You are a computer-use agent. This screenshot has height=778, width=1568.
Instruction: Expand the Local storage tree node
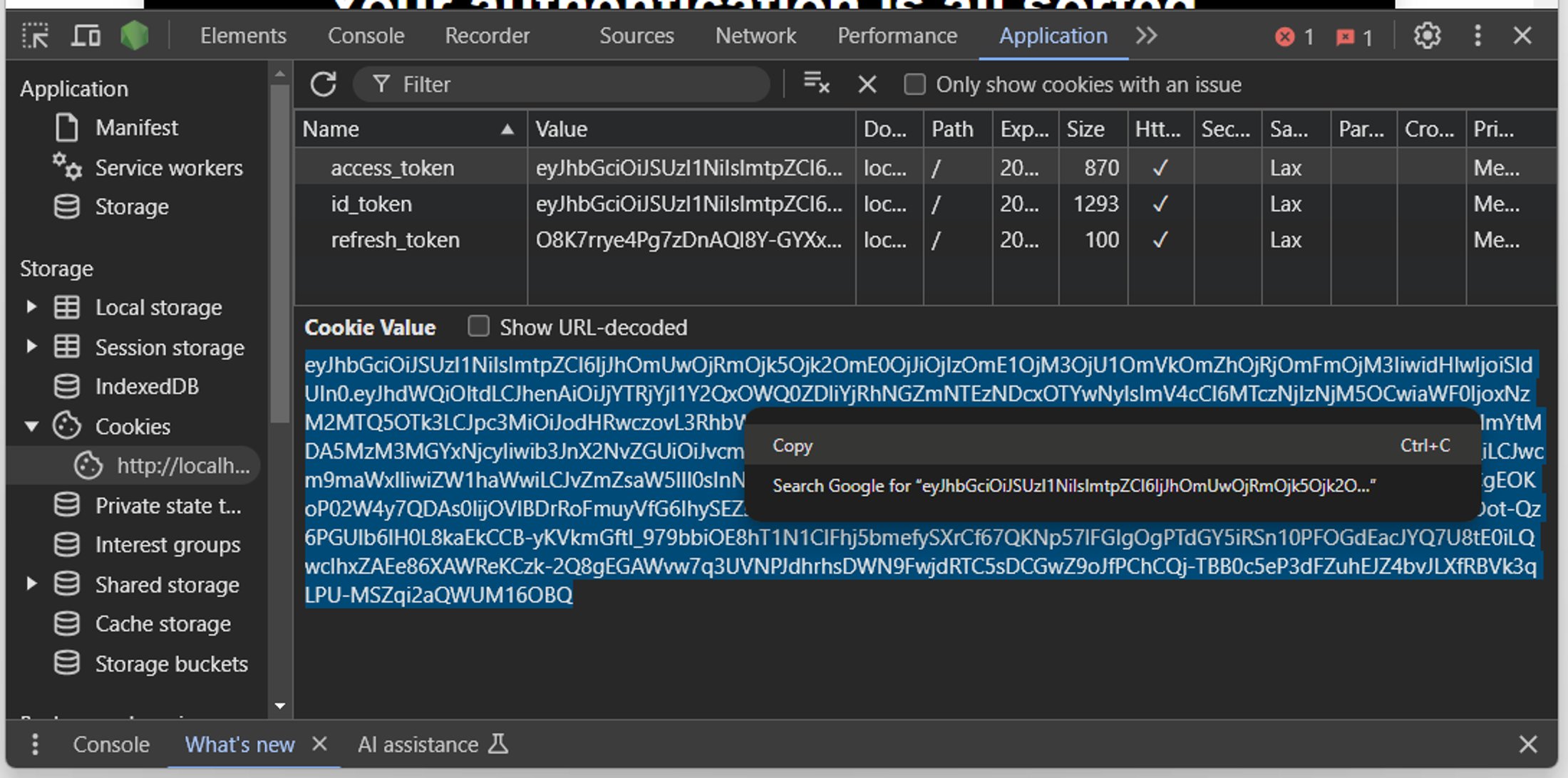31,307
